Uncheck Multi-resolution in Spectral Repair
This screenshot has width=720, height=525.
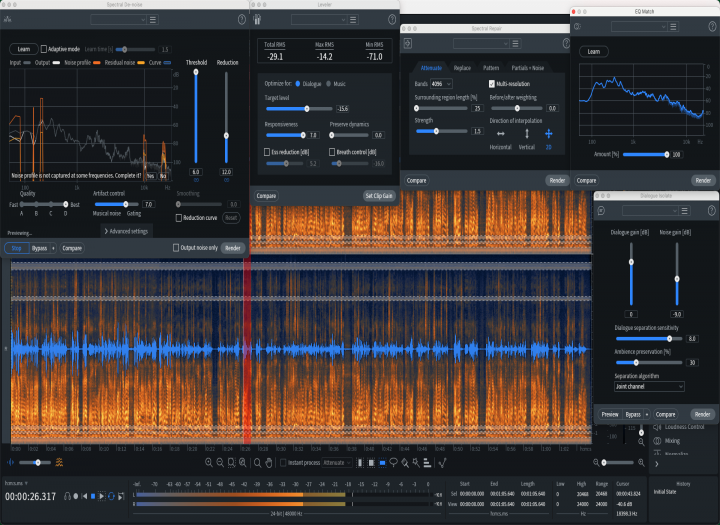(x=492, y=84)
